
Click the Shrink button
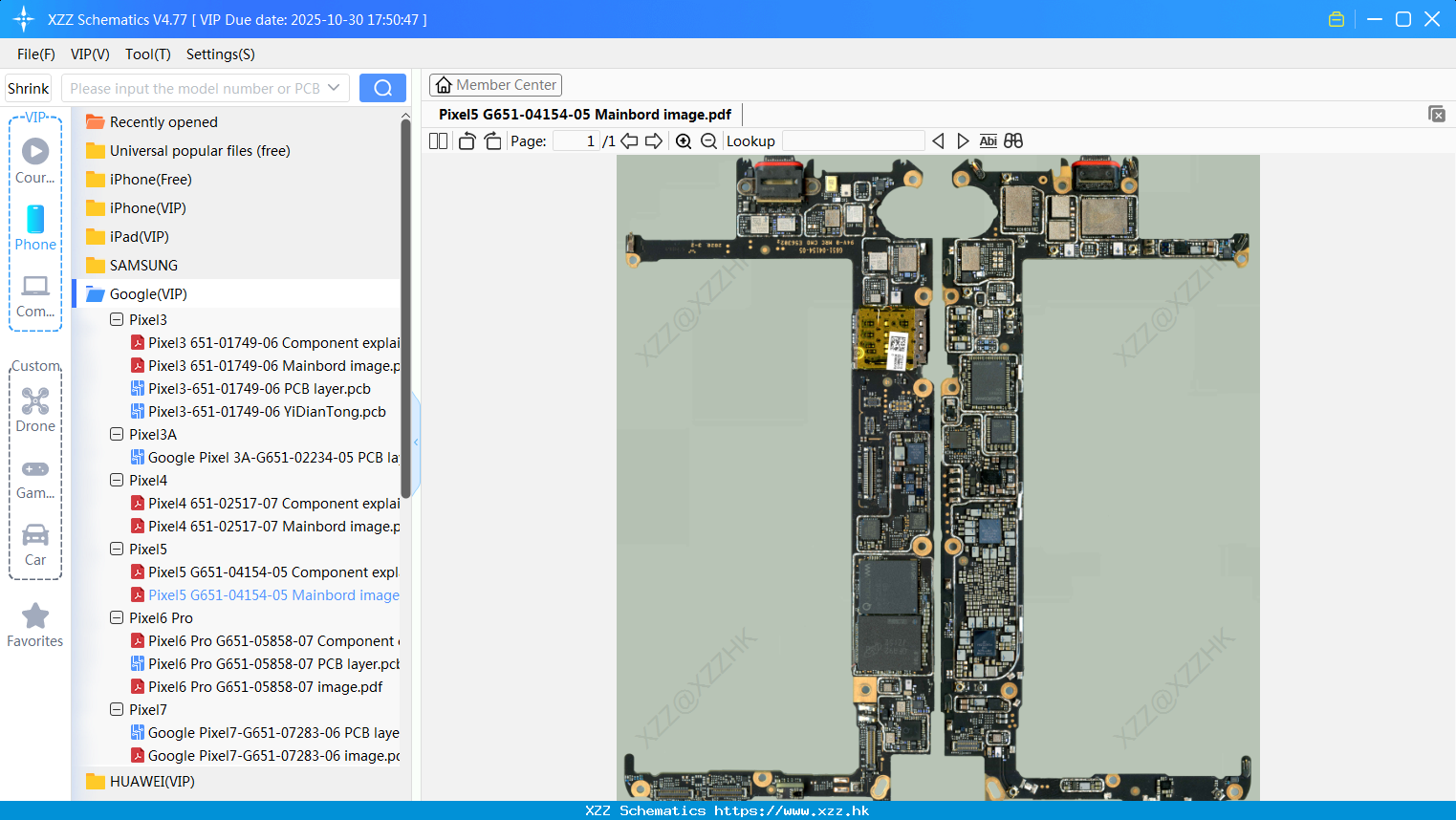(x=29, y=88)
